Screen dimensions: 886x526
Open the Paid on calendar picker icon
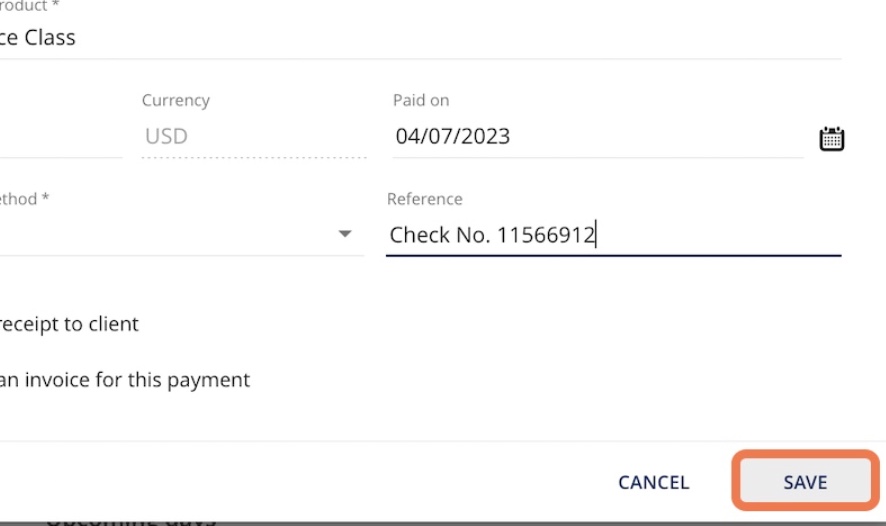point(831,138)
